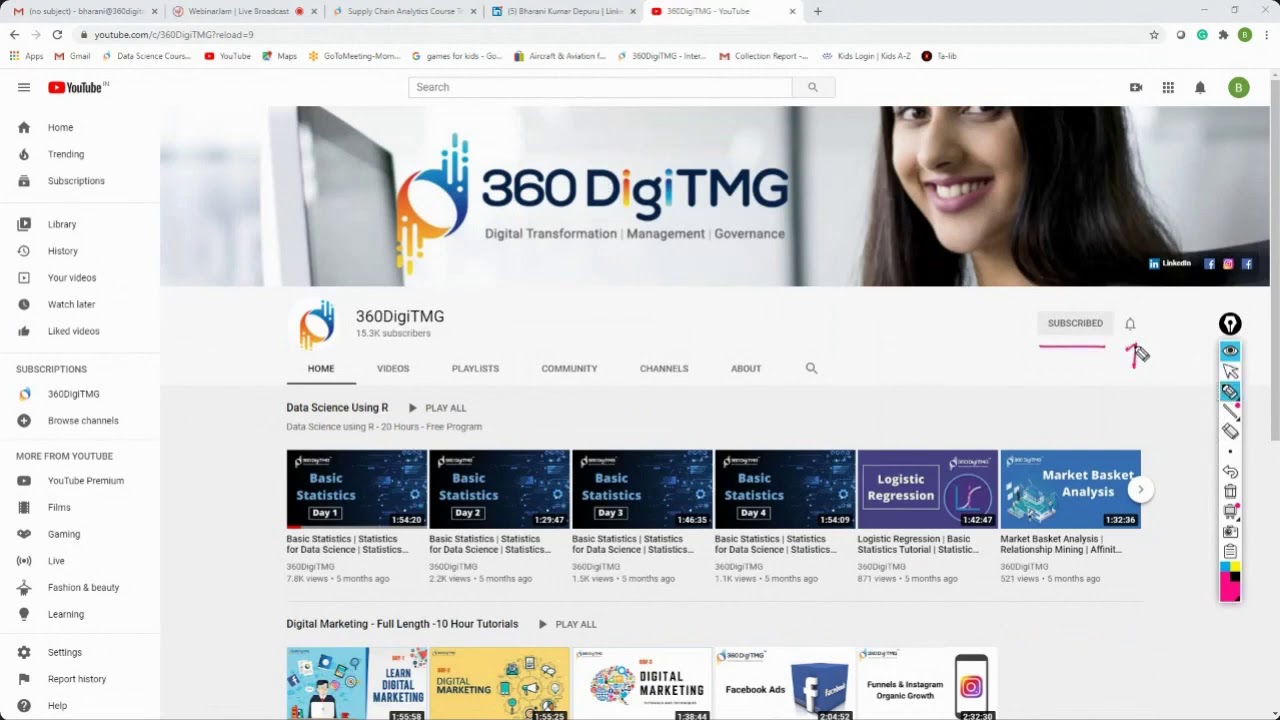This screenshot has height=720, width=1280.
Task: Open the account avatar B in YouTube header
Action: pos(1239,88)
